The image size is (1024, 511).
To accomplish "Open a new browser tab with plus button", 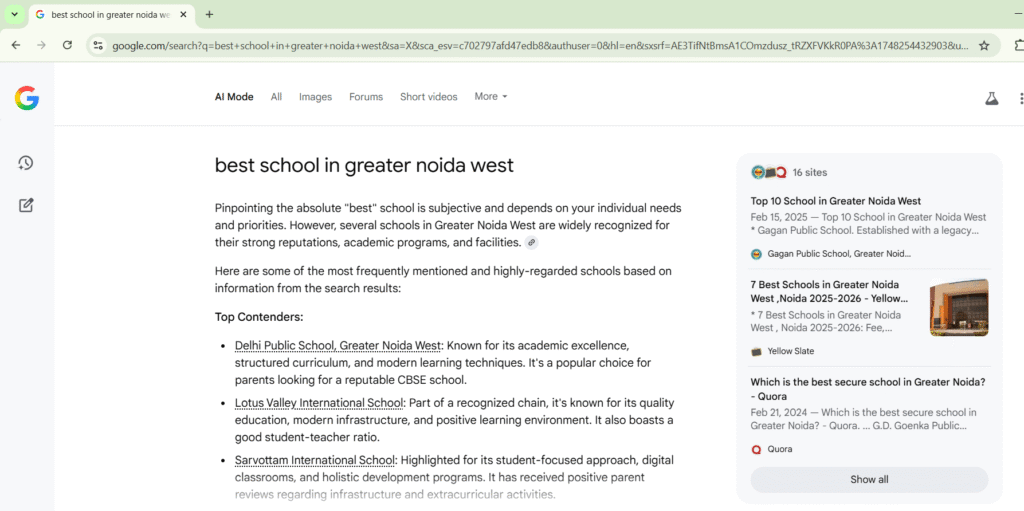I will 209,14.
